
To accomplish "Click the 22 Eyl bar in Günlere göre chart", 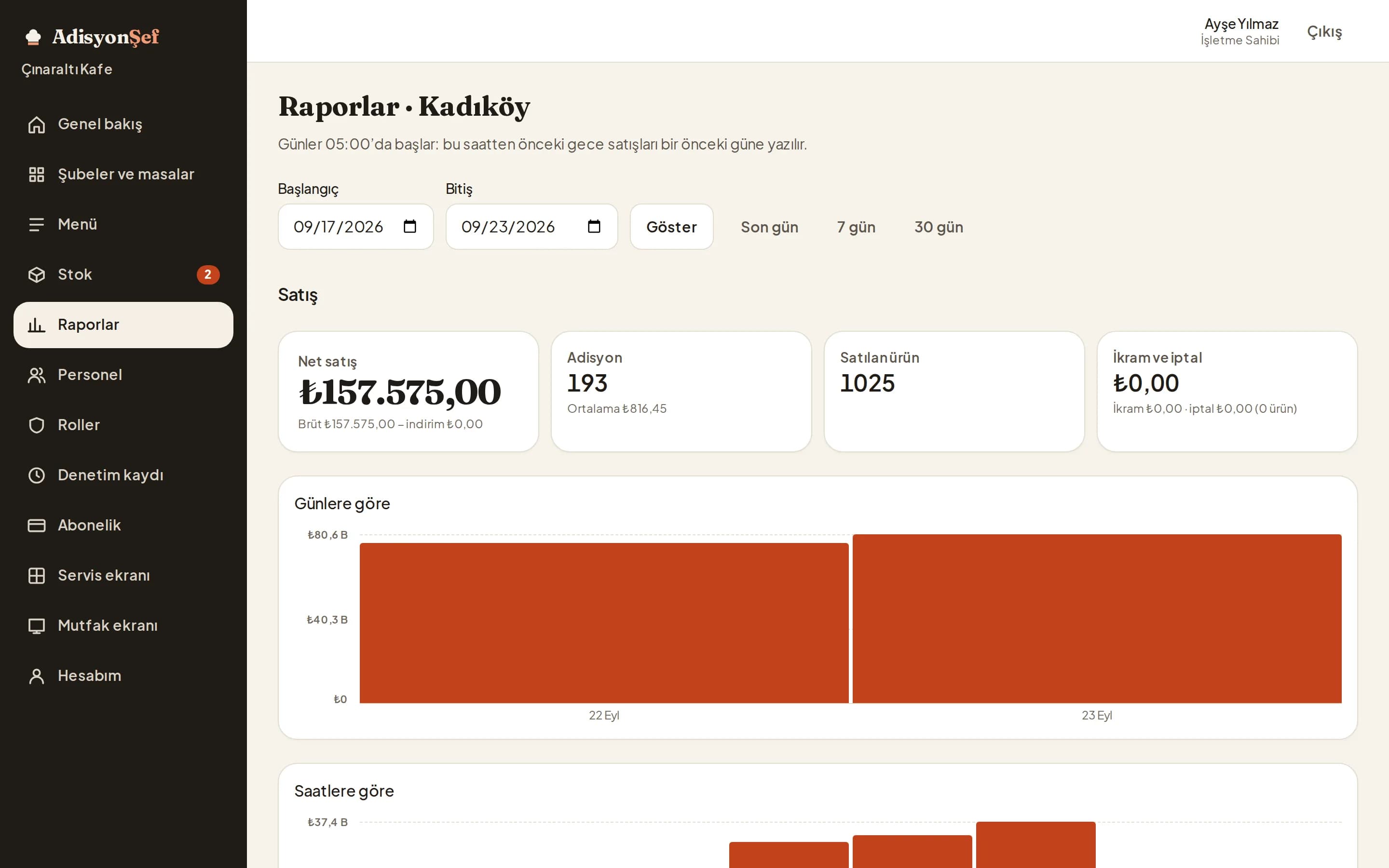I will click(x=604, y=623).
